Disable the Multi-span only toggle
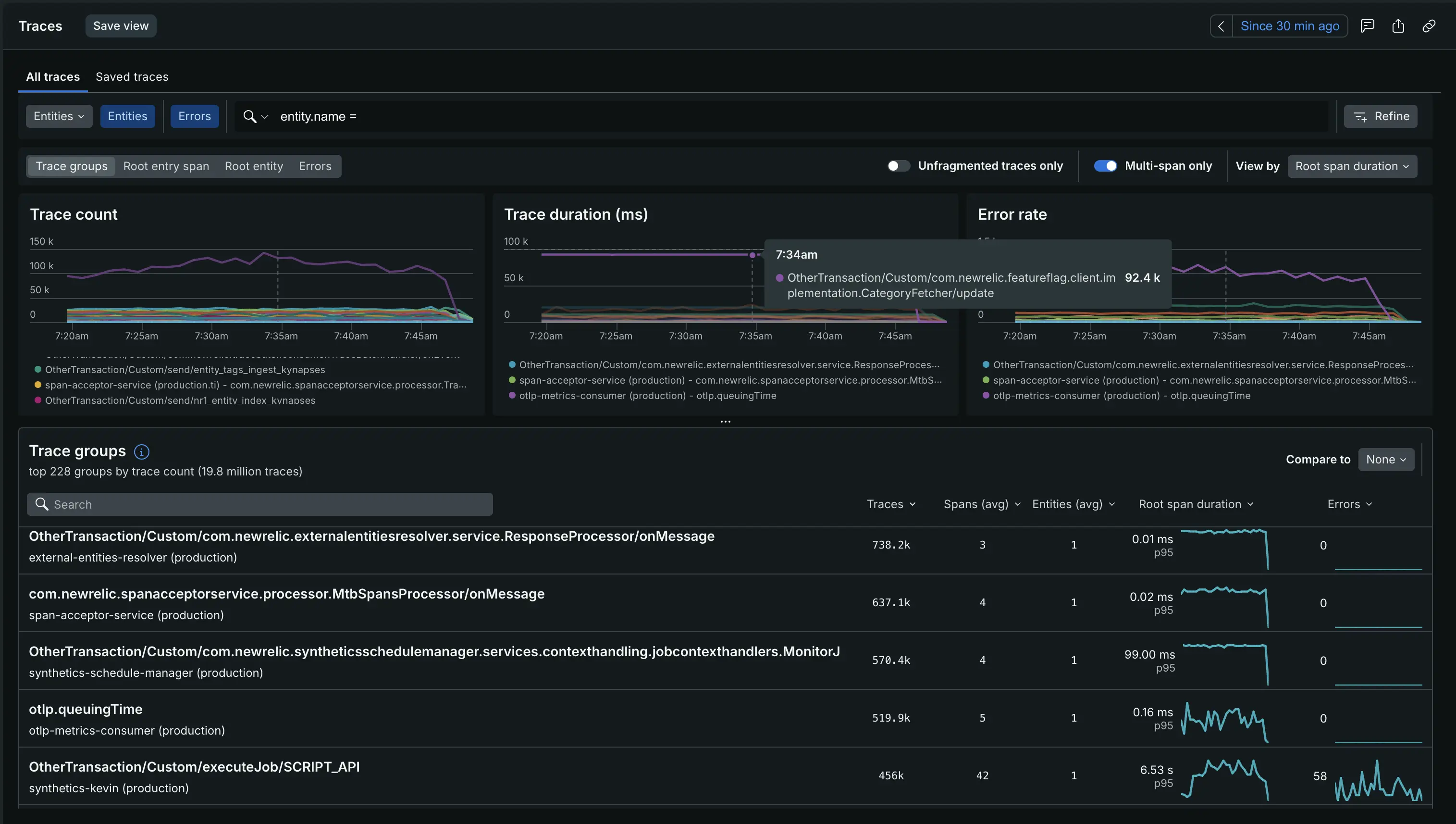The image size is (1456, 824). coord(1105,166)
